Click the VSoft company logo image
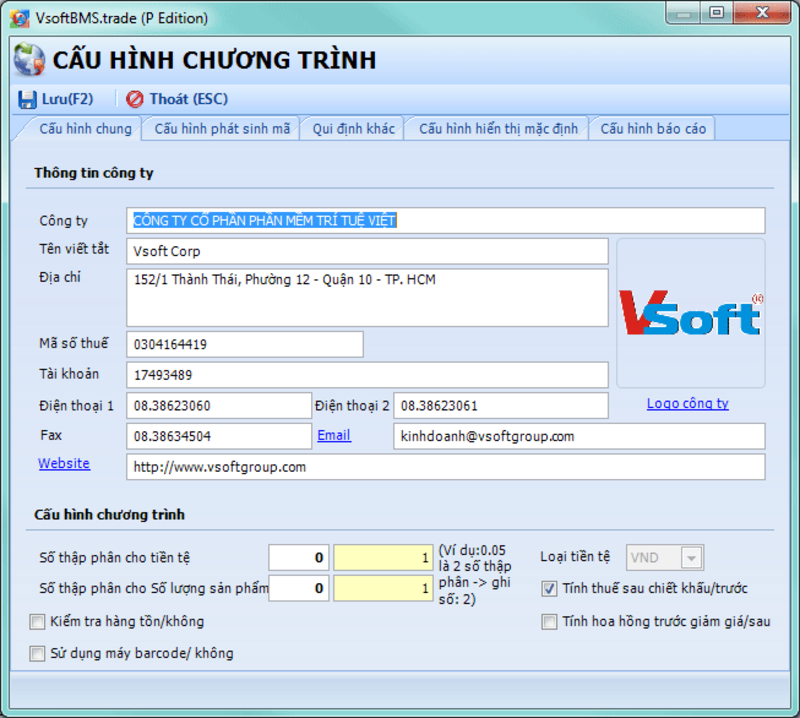Viewport: 800px width, 718px height. [x=690, y=312]
